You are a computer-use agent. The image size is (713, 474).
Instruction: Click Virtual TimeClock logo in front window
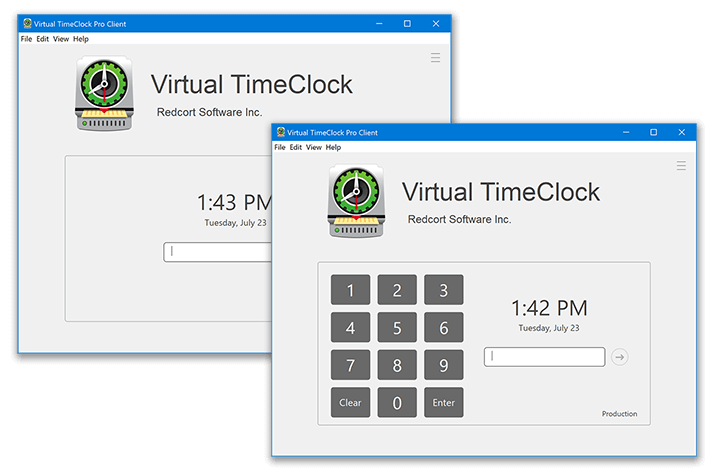[x=356, y=201]
